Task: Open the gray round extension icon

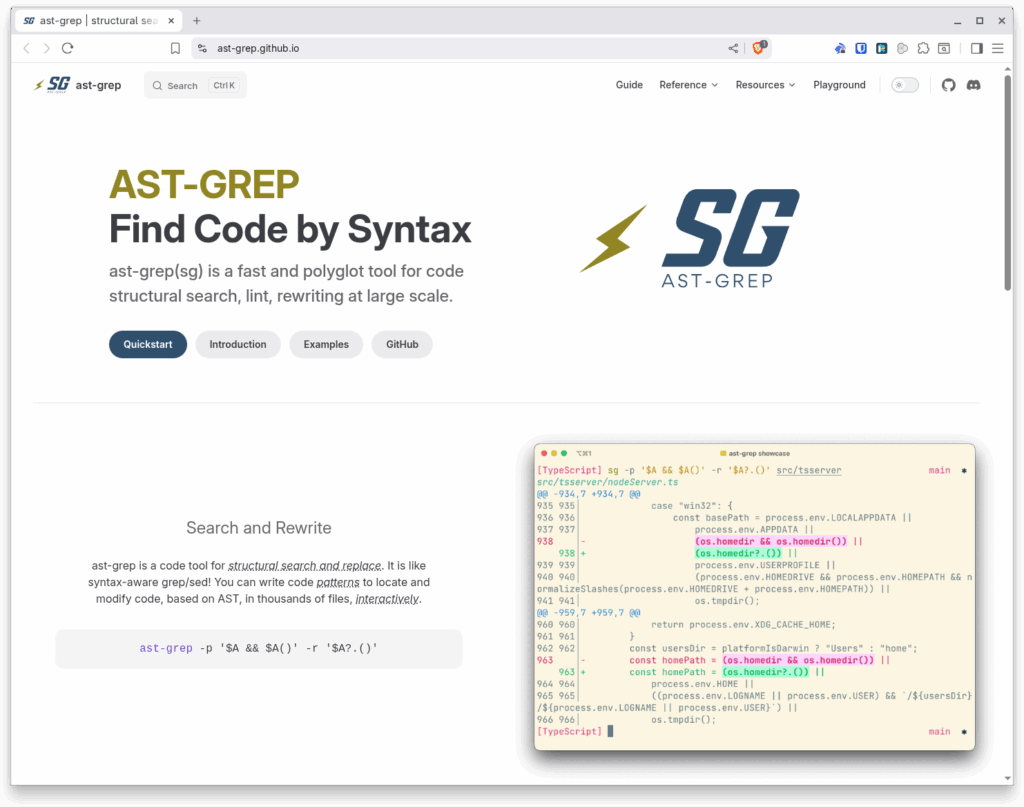Action: (903, 48)
